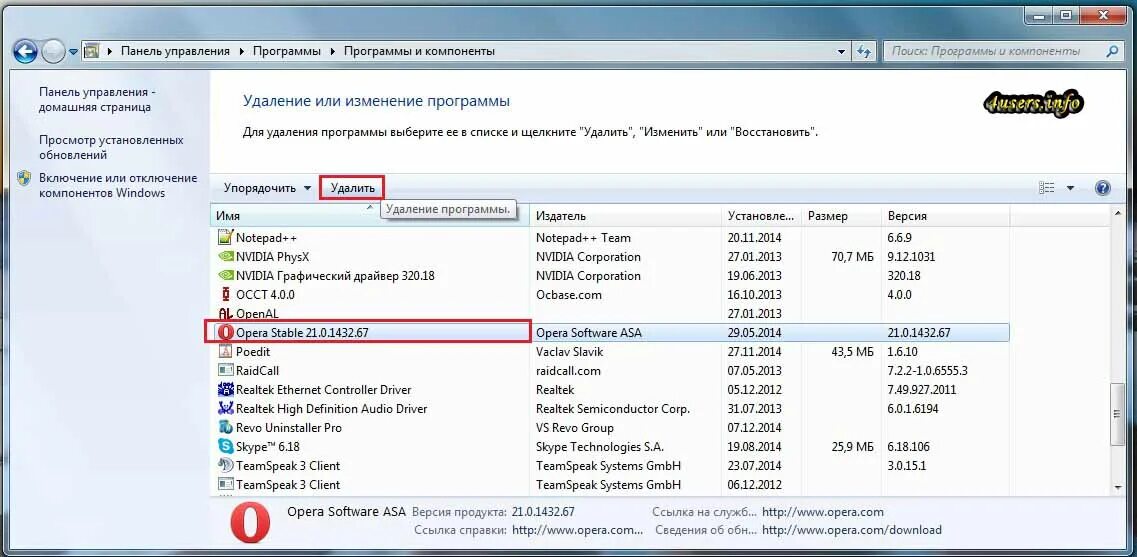Image resolution: width=1137 pixels, height=557 pixels.
Task: Sort by the Имя column header
Action: 370,216
